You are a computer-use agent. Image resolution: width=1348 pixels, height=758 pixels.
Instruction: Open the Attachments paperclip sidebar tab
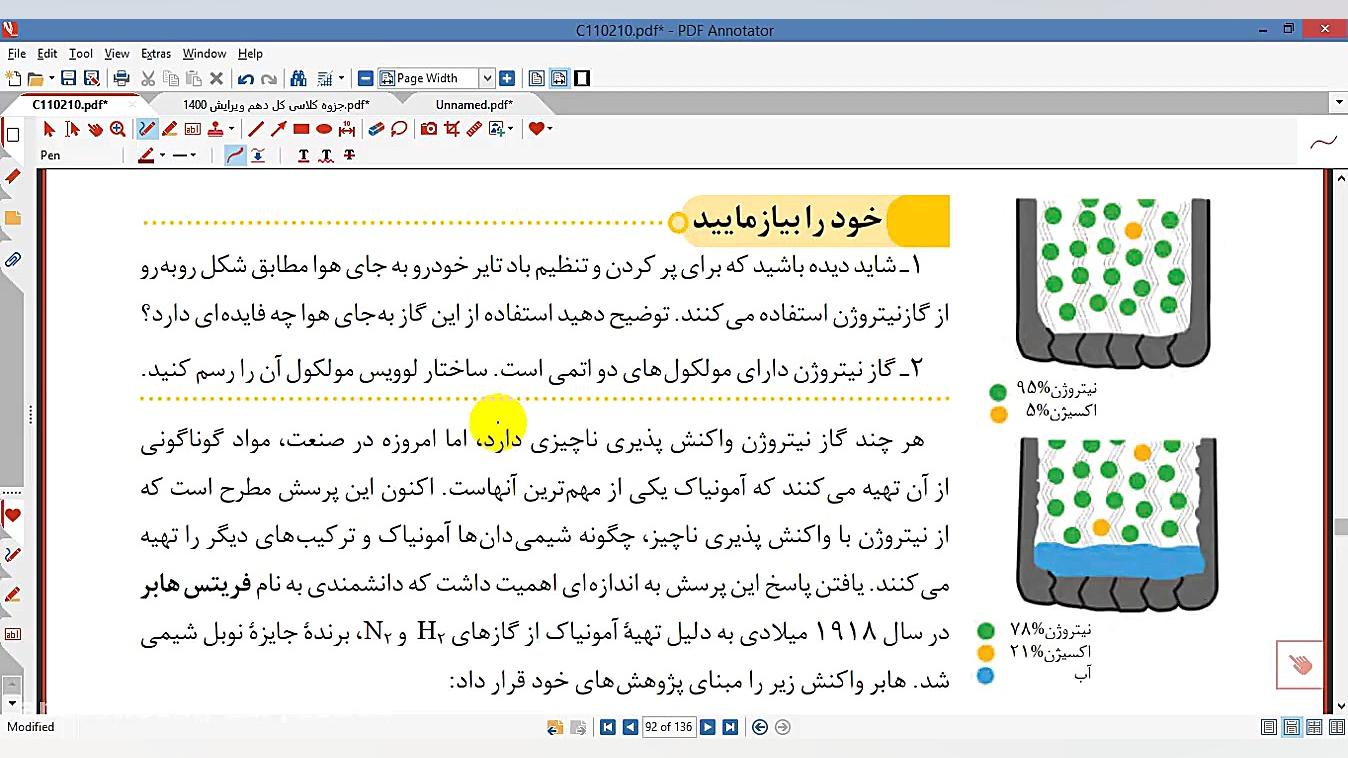pyautogui.click(x=13, y=260)
